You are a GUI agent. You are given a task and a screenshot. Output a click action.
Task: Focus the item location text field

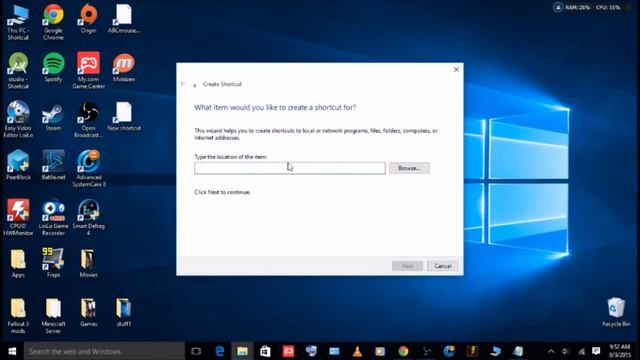click(290, 168)
